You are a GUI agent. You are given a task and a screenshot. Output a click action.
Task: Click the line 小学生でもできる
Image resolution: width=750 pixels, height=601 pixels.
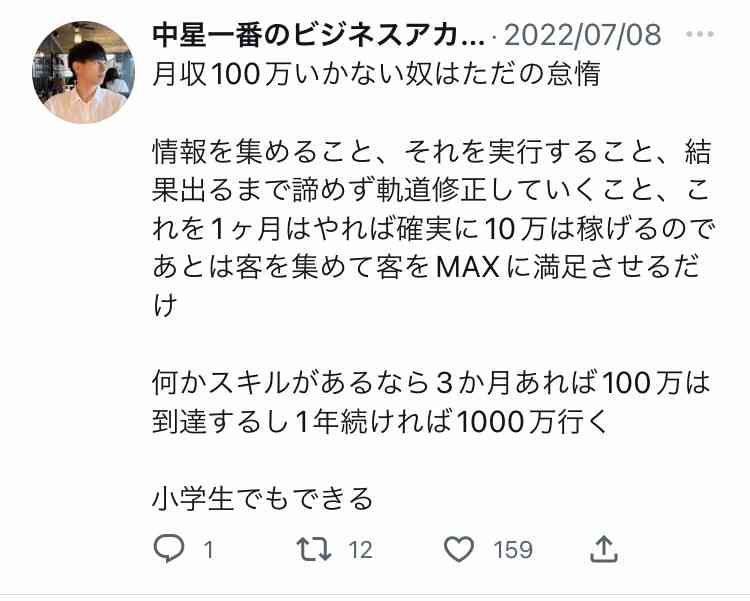[x=263, y=499]
